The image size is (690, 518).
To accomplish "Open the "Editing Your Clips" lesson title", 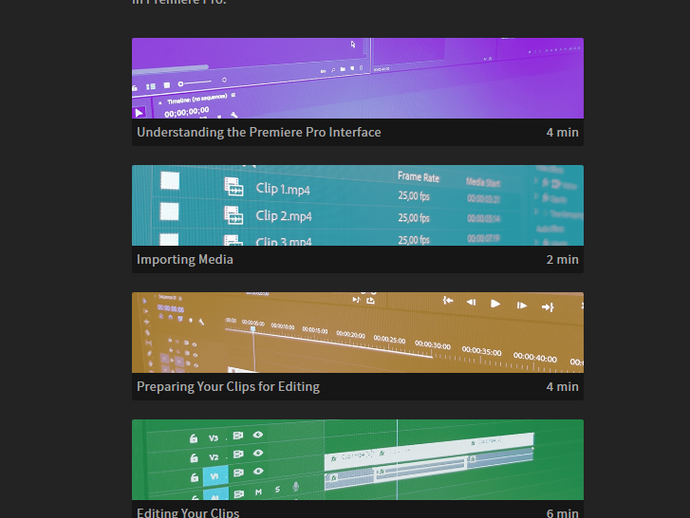I will click(x=188, y=512).
